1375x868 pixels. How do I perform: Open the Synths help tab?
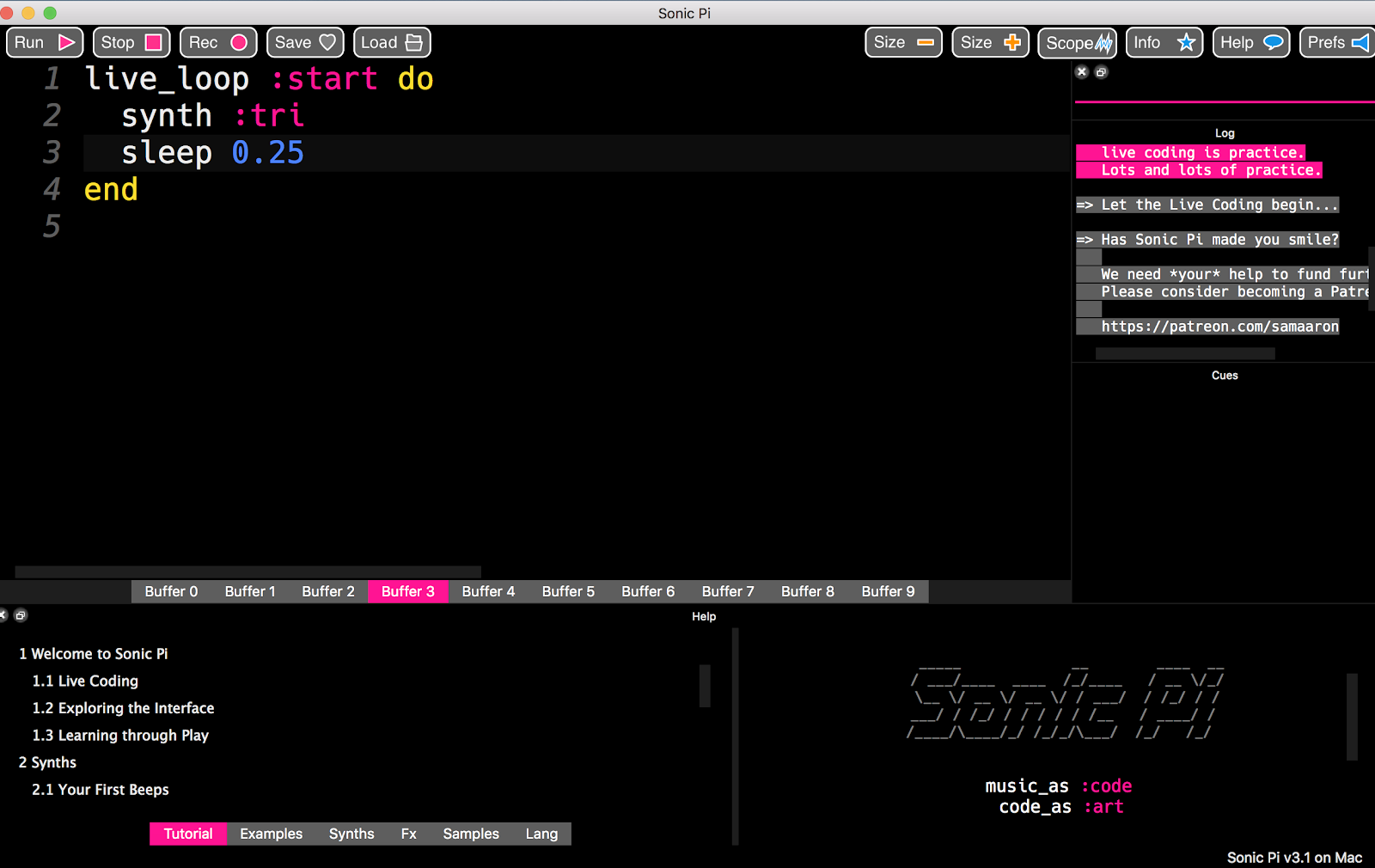[x=351, y=834]
